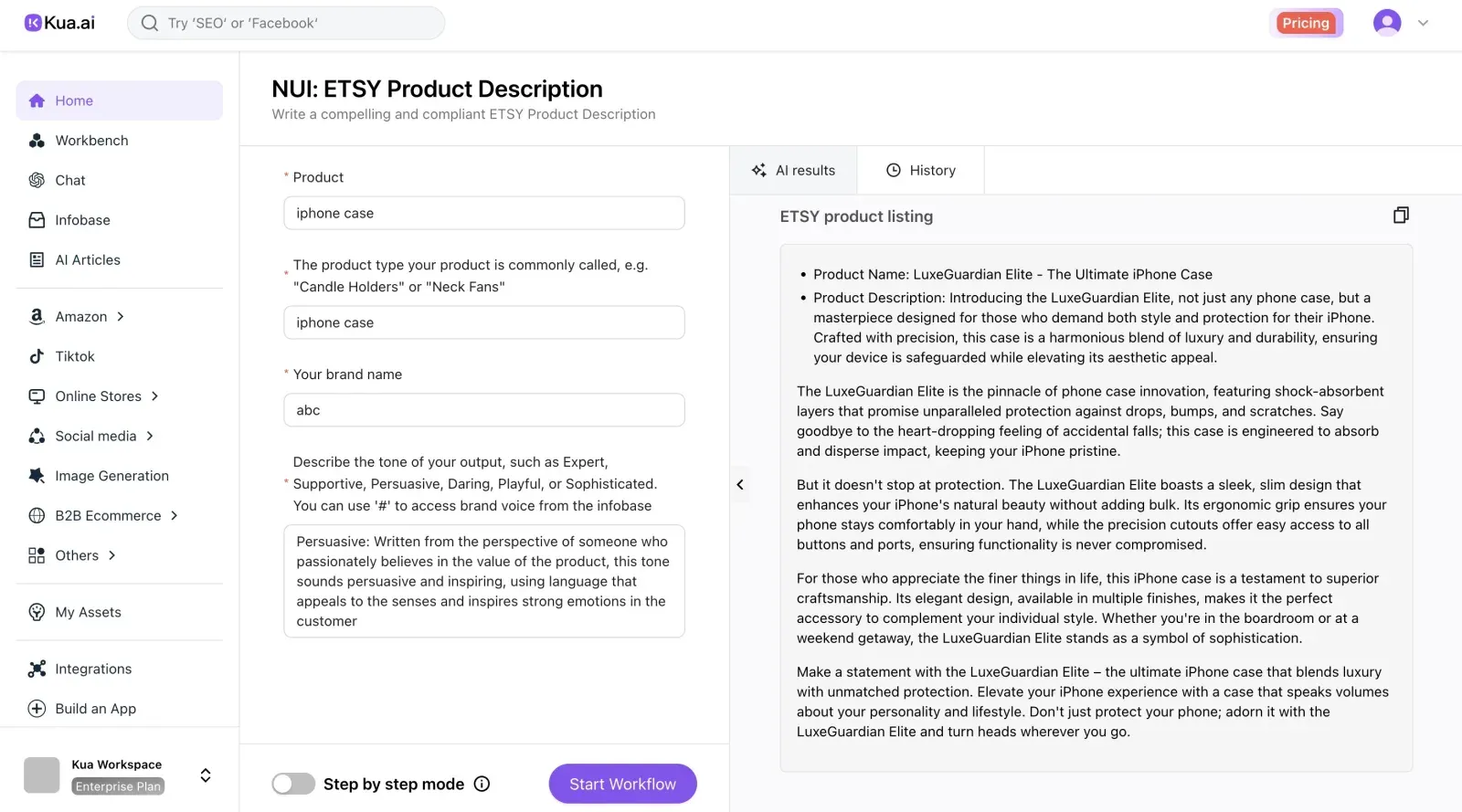Open the Integrations page

[x=93, y=668]
